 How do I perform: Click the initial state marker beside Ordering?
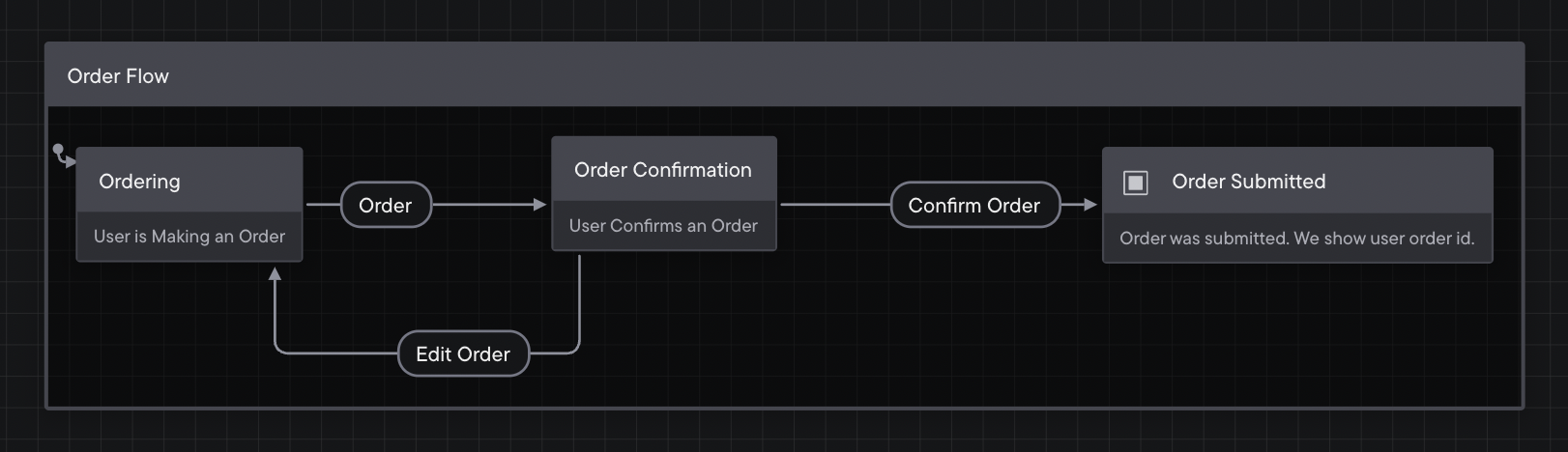[x=63, y=155]
